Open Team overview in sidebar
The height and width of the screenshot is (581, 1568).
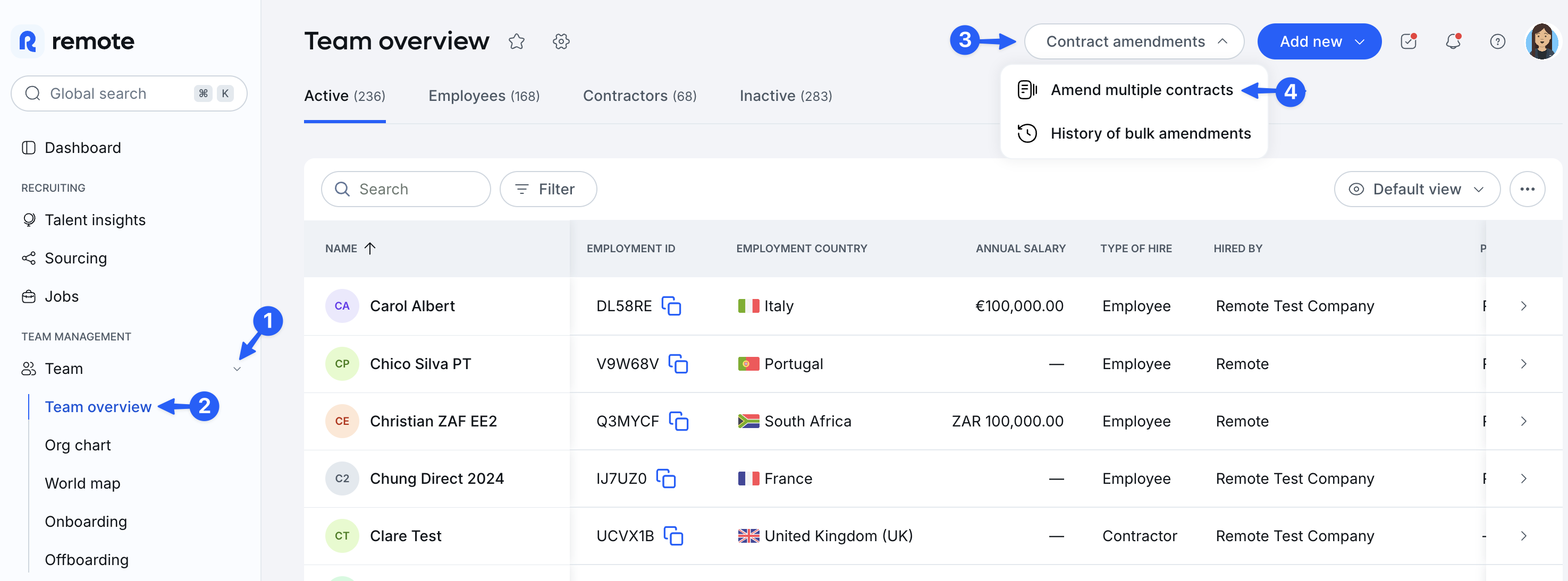pyautogui.click(x=98, y=407)
